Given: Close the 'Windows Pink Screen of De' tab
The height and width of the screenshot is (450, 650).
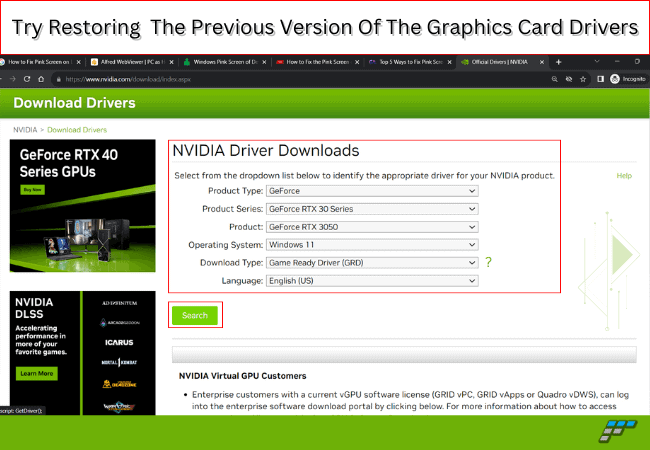Looking at the screenshot, I should 264,62.
